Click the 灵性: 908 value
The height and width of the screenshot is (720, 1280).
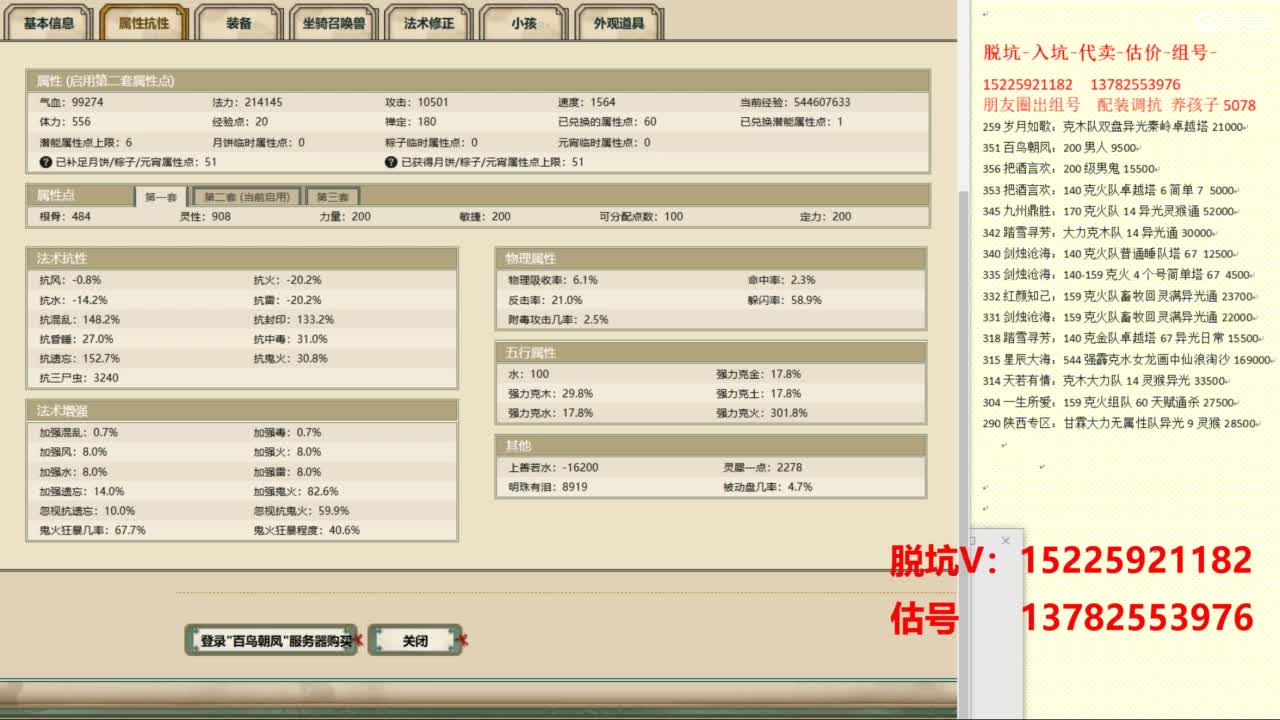tap(205, 217)
